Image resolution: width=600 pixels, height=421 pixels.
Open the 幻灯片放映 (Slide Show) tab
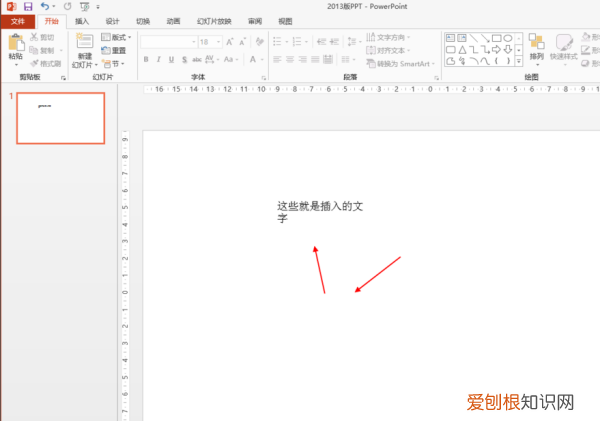click(214, 21)
